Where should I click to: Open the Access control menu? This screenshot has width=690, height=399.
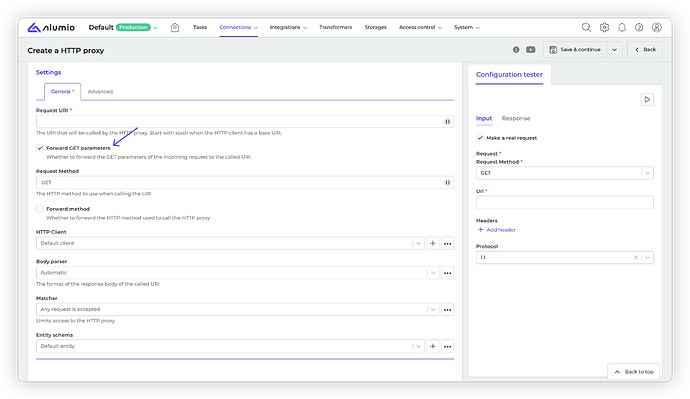(420, 27)
